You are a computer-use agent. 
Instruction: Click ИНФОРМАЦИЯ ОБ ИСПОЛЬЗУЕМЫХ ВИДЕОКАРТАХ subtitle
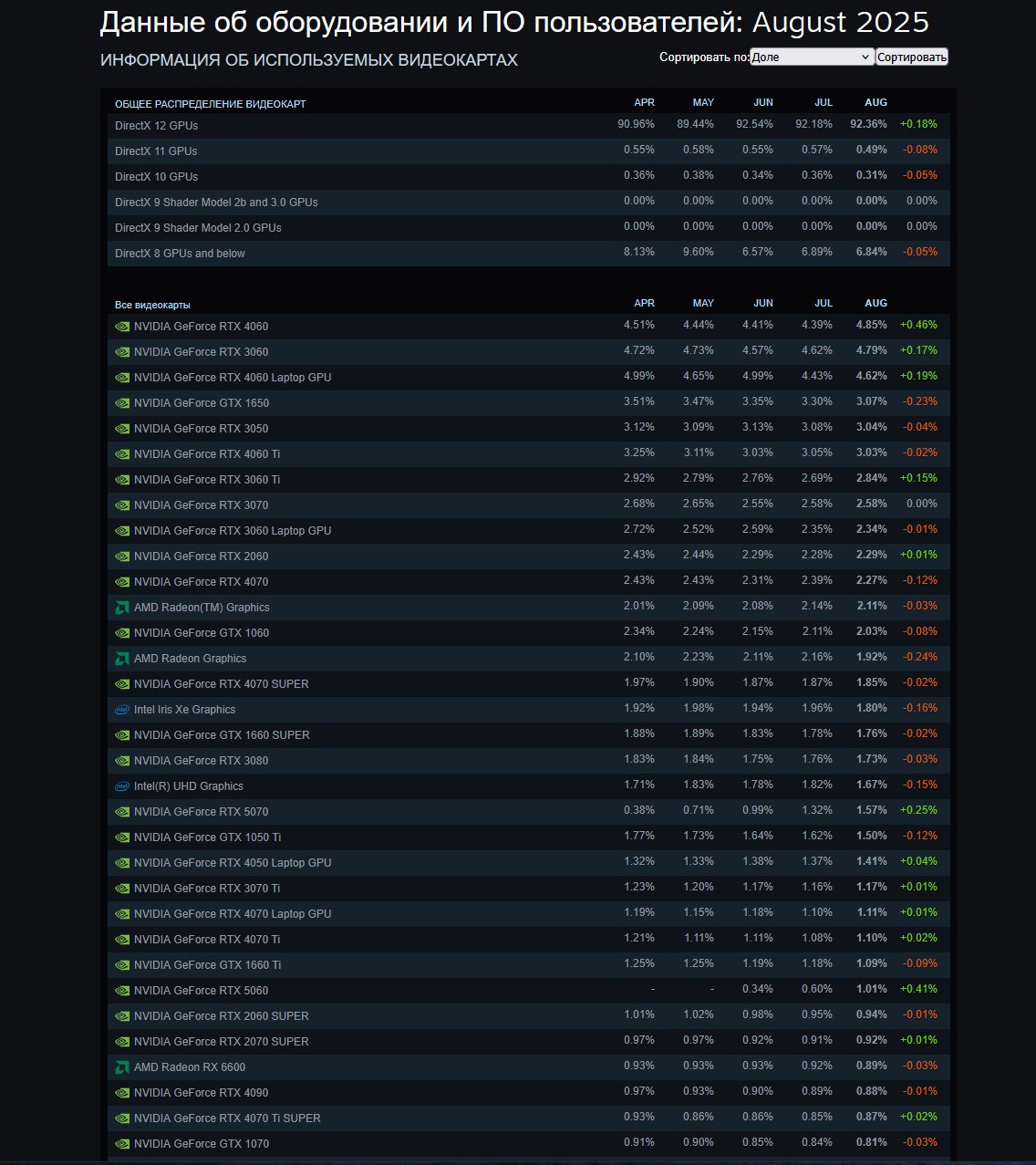(309, 60)
